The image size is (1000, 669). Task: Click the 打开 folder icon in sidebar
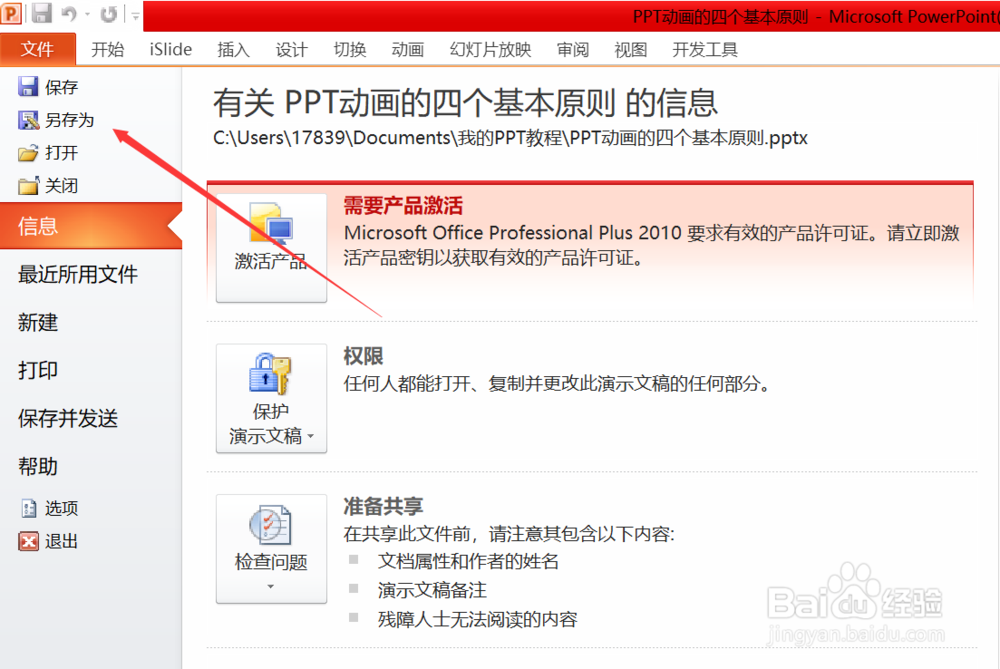point(28,152)
